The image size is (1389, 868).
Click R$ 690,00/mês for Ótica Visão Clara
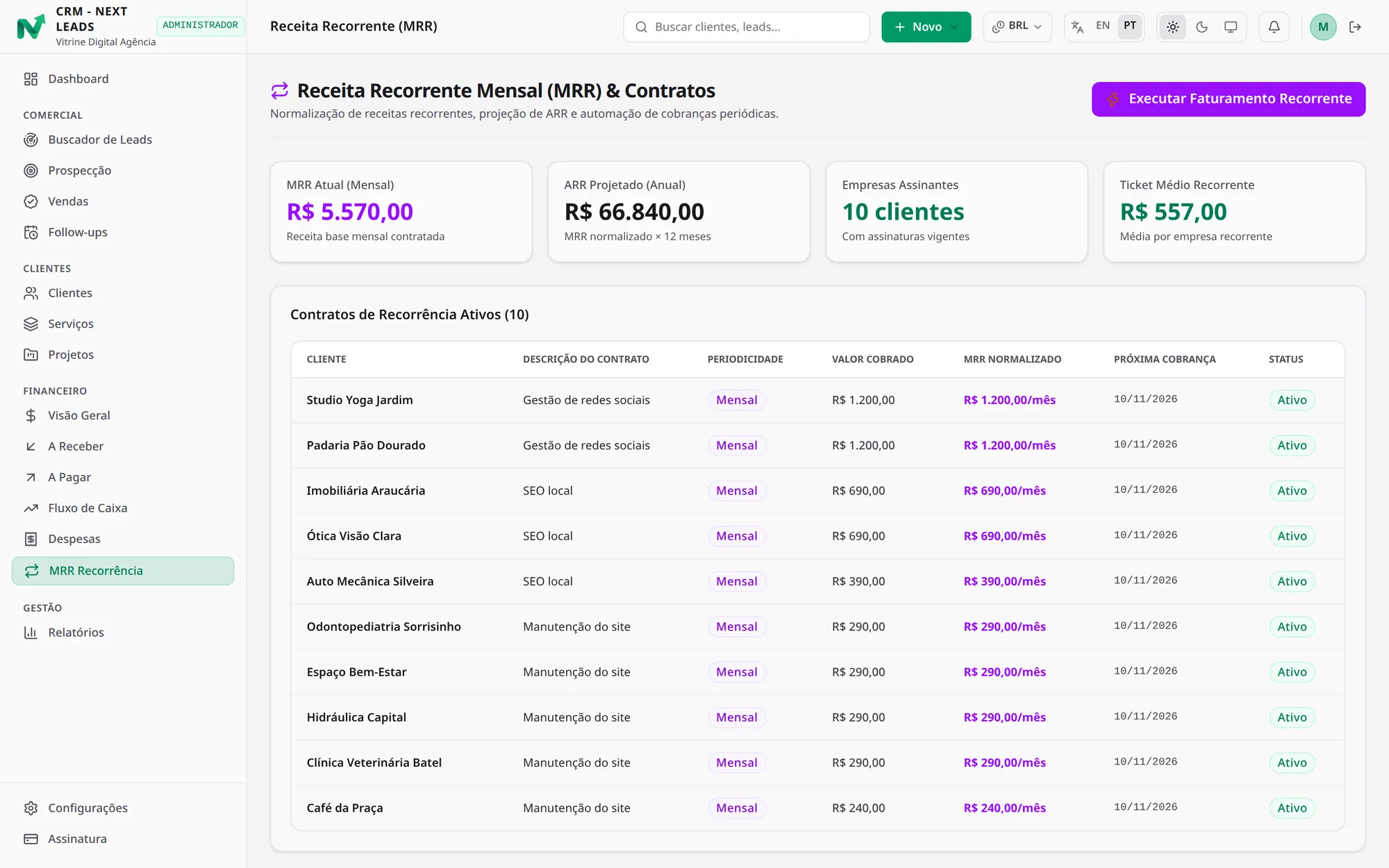click(1004, 536)
